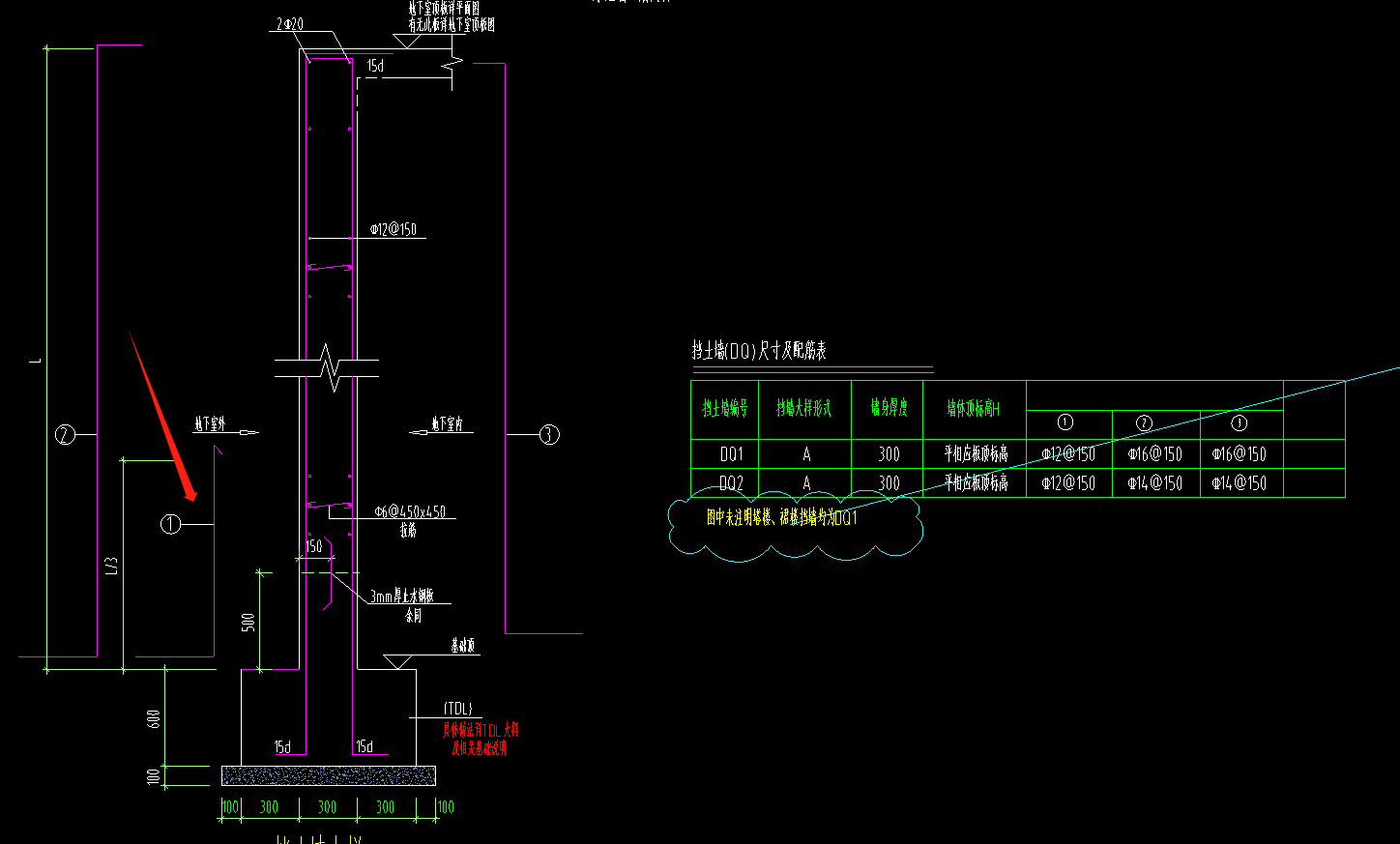Viewport: 1400px width, 844px height.
Task: Select the header cell 挡墙大样形式
Action: [804, 409]
